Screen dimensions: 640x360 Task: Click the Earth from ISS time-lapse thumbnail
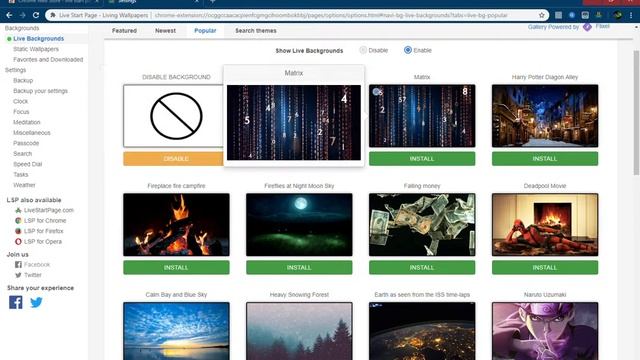click(x=422, y=331)
